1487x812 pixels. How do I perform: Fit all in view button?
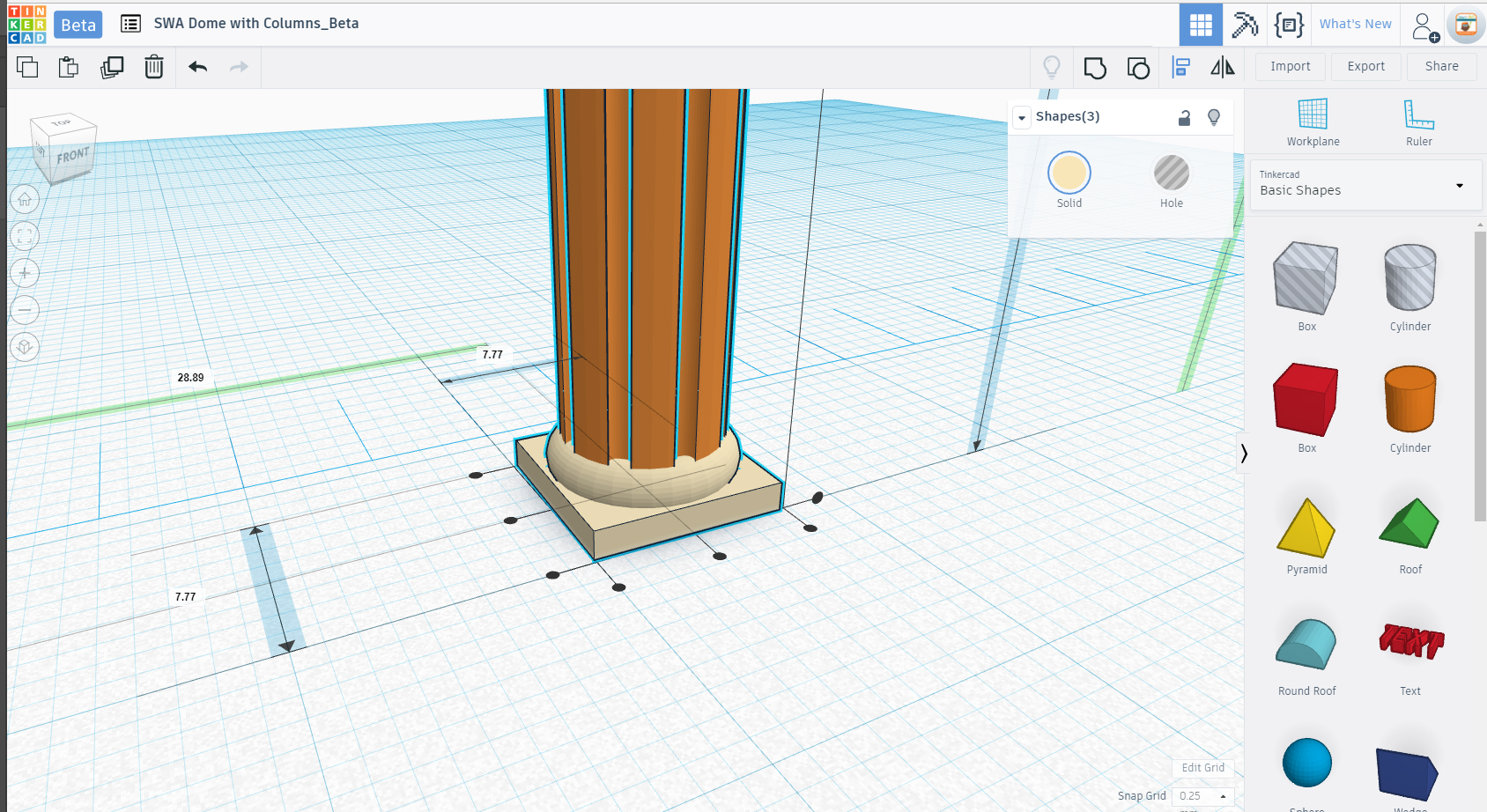tap(25, 236)
